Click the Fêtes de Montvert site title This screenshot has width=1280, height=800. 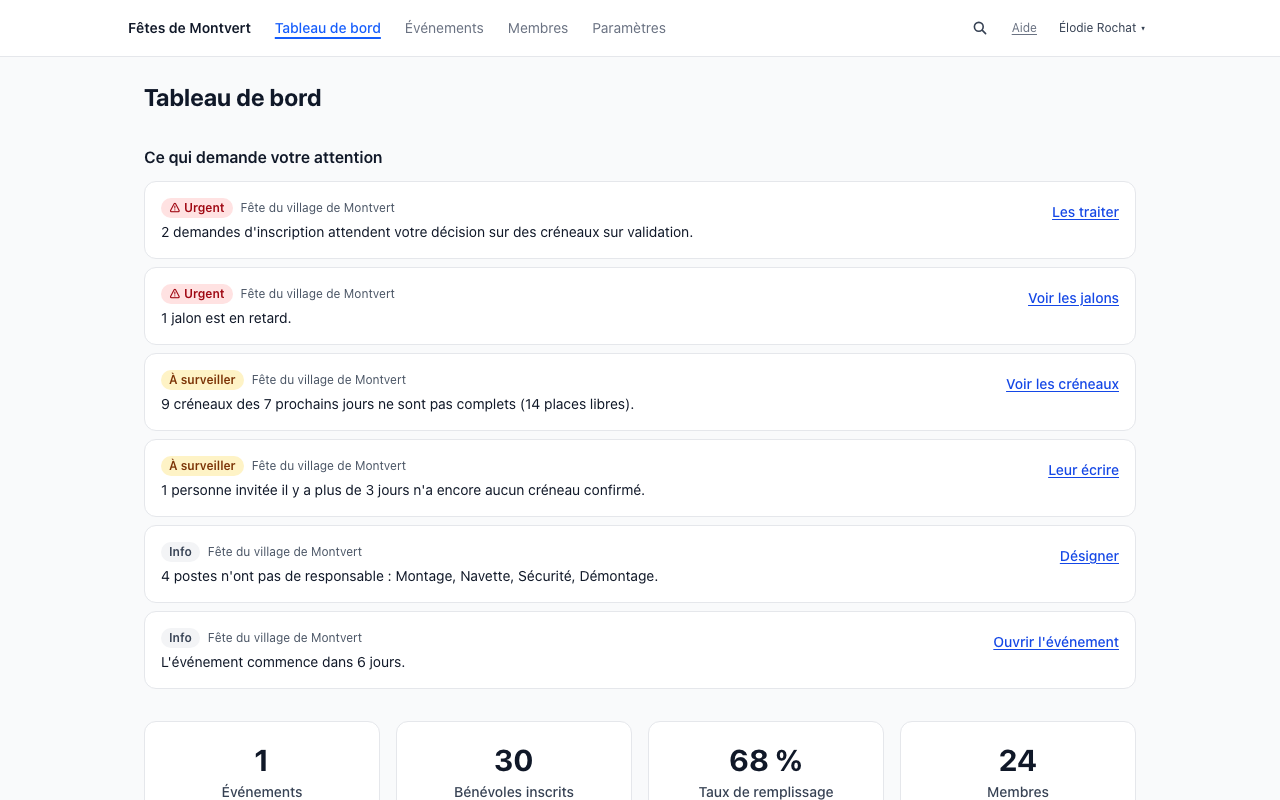pyautogui.click(x=189, y=28)
